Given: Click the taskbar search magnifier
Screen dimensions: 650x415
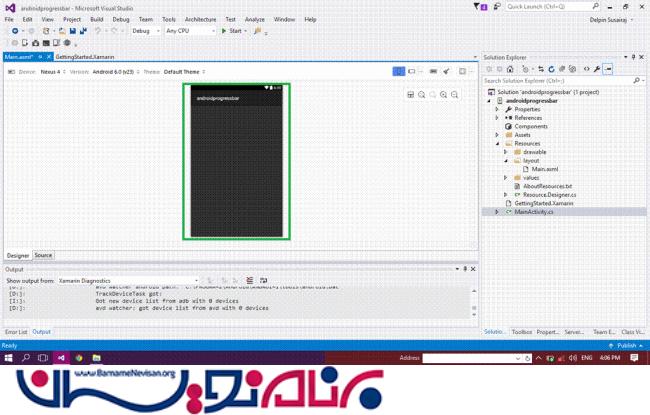Looking at the screenshot, I should [26, 358].
